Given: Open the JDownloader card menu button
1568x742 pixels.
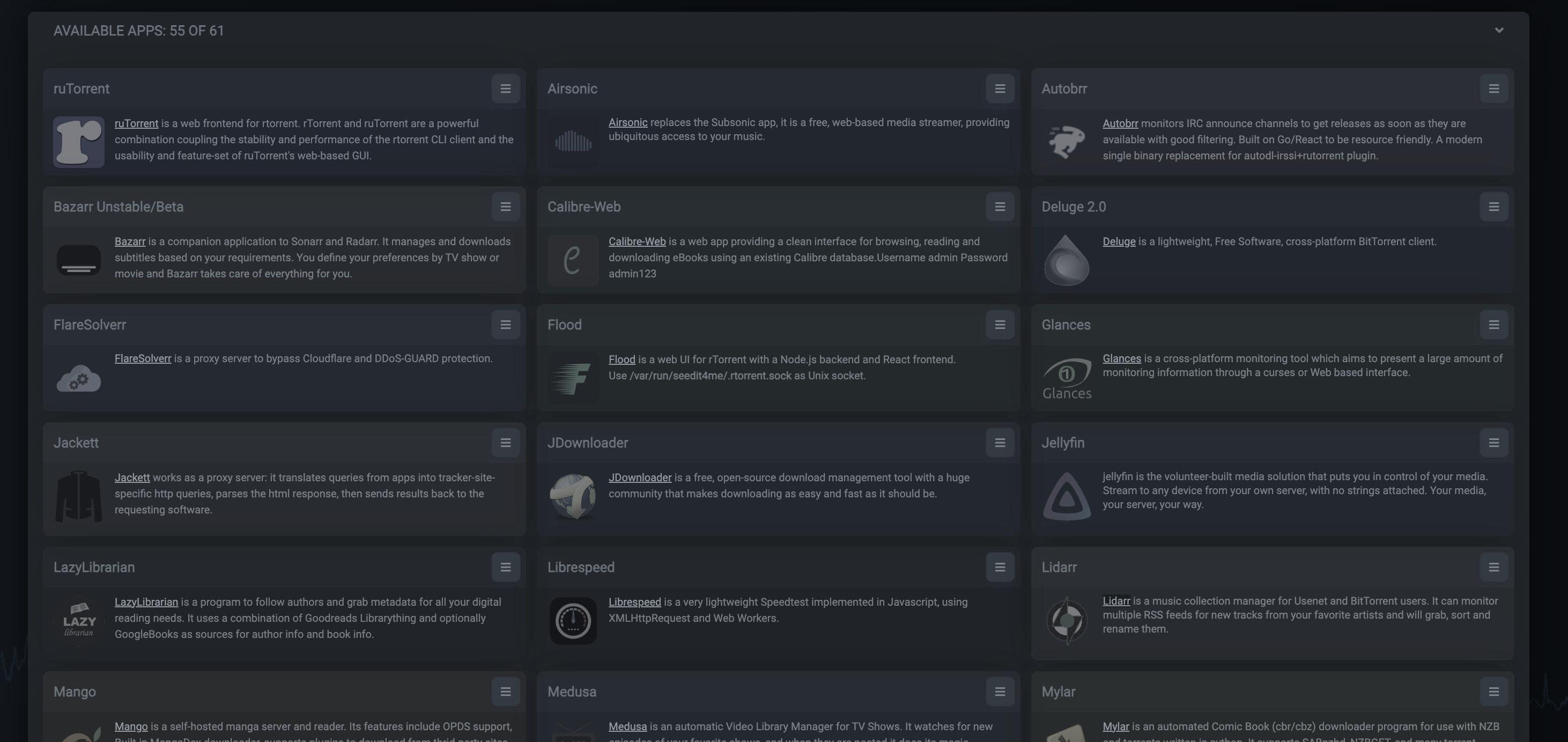Looking at the screenshot, I should click(1000, 443).
